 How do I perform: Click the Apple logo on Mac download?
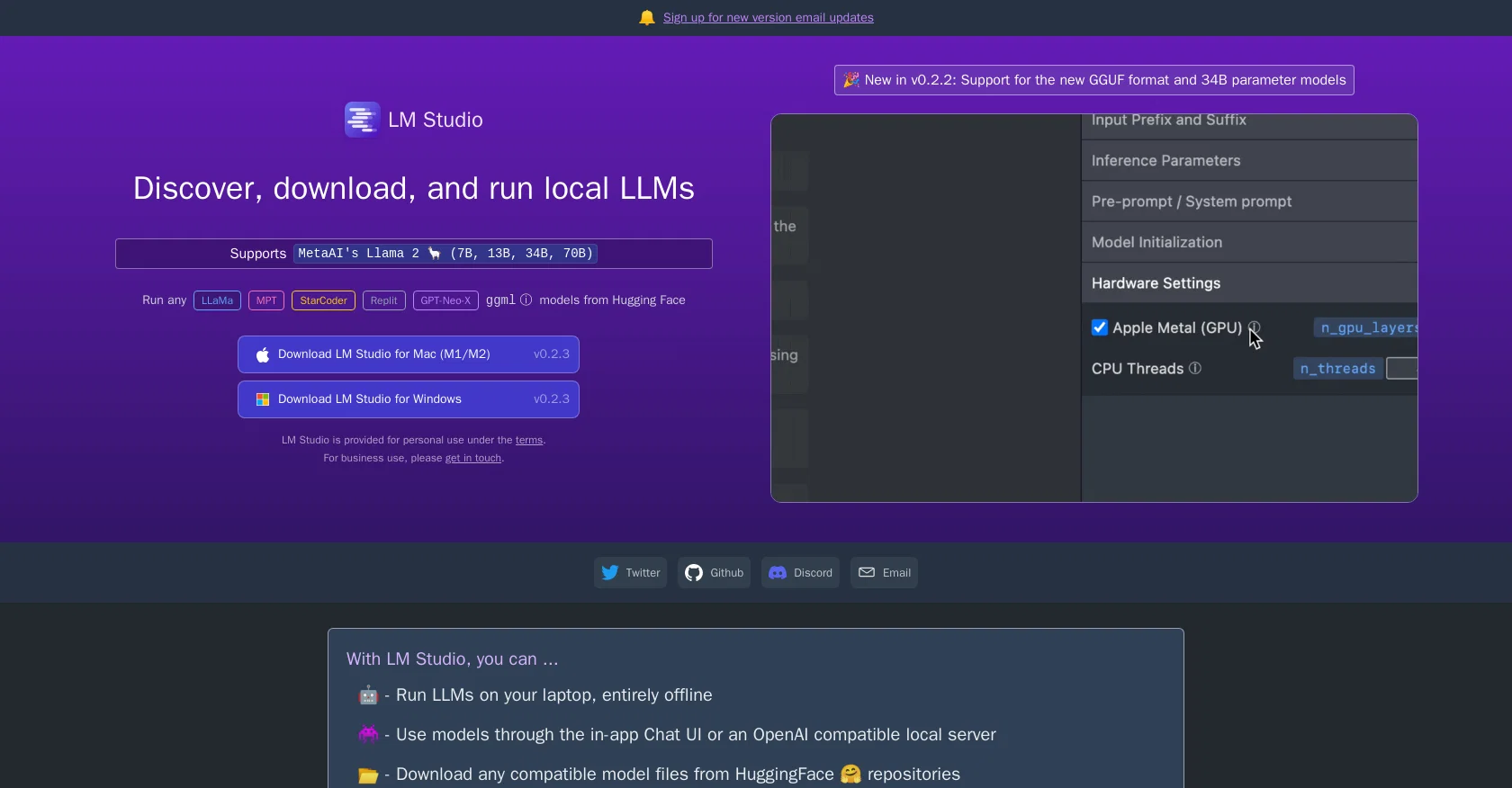263,354
